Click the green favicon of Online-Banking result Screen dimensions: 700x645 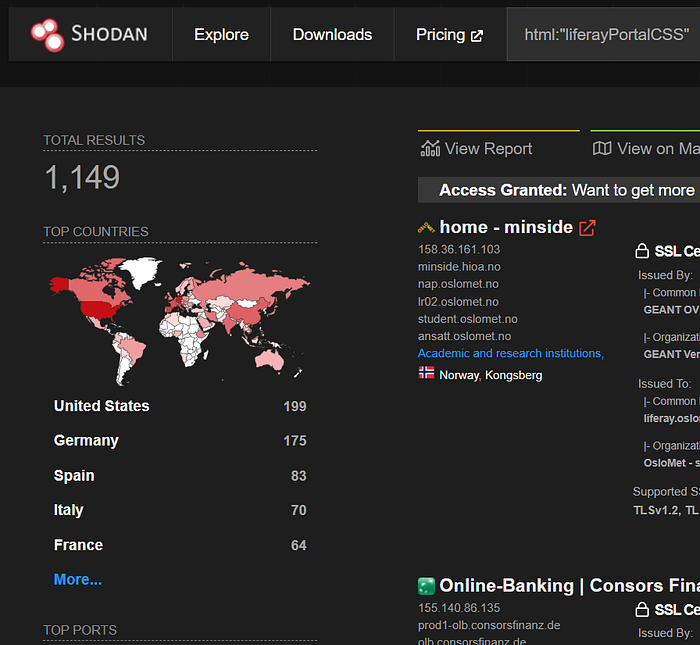pyautogui.click(x=426, y=586)
